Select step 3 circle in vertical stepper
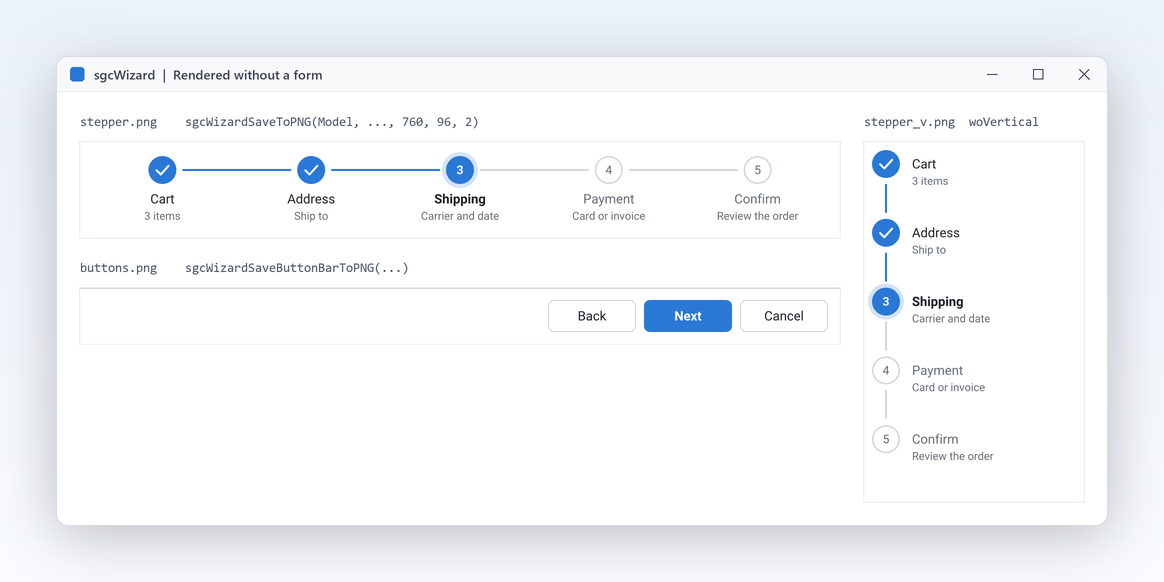1164x582 pixels. pos(886,302)
